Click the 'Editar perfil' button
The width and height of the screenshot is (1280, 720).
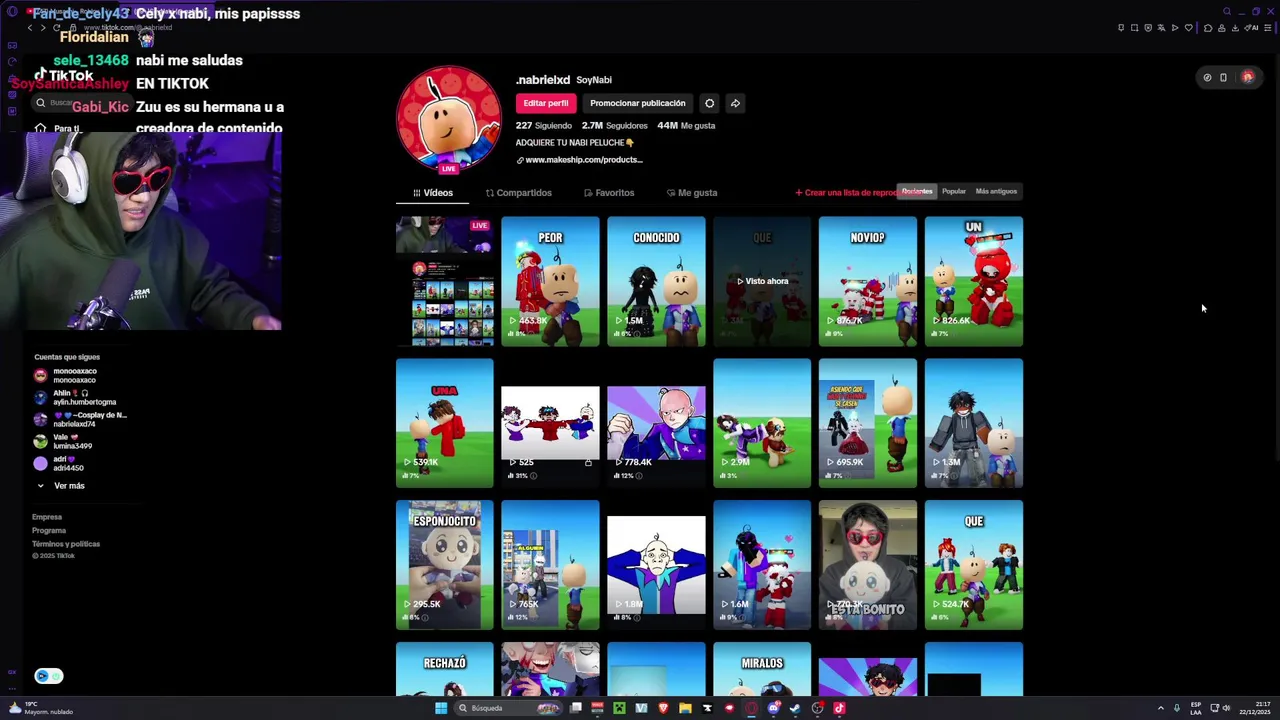tap(545, 103)
